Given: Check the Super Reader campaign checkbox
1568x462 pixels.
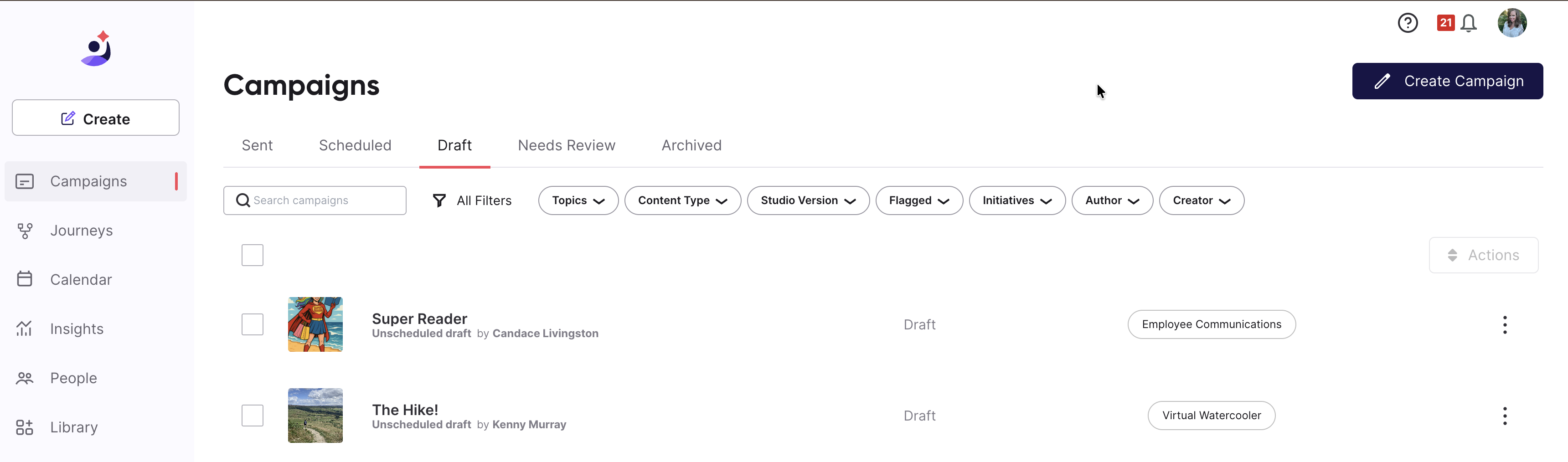Looking at the screenshot, I should pyautogui.click(x=253, y=324).
